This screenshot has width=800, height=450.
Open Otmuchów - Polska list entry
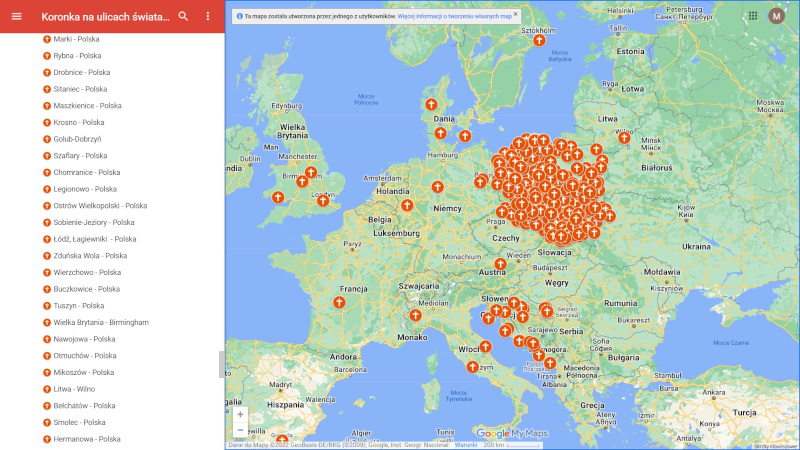[x=85, y=356]
